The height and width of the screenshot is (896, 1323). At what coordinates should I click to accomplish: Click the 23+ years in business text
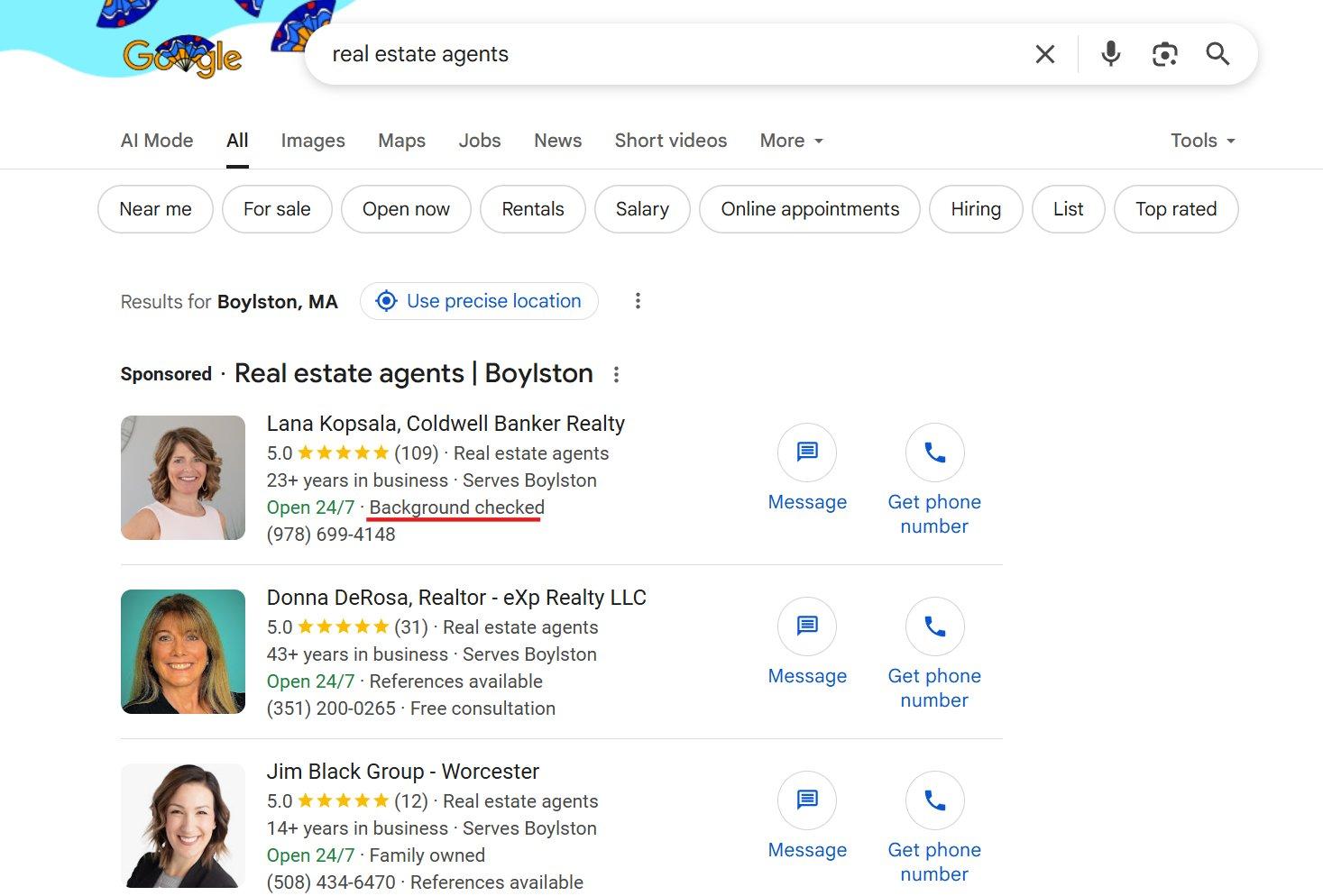pyautogui.click(x=357, y=480)
